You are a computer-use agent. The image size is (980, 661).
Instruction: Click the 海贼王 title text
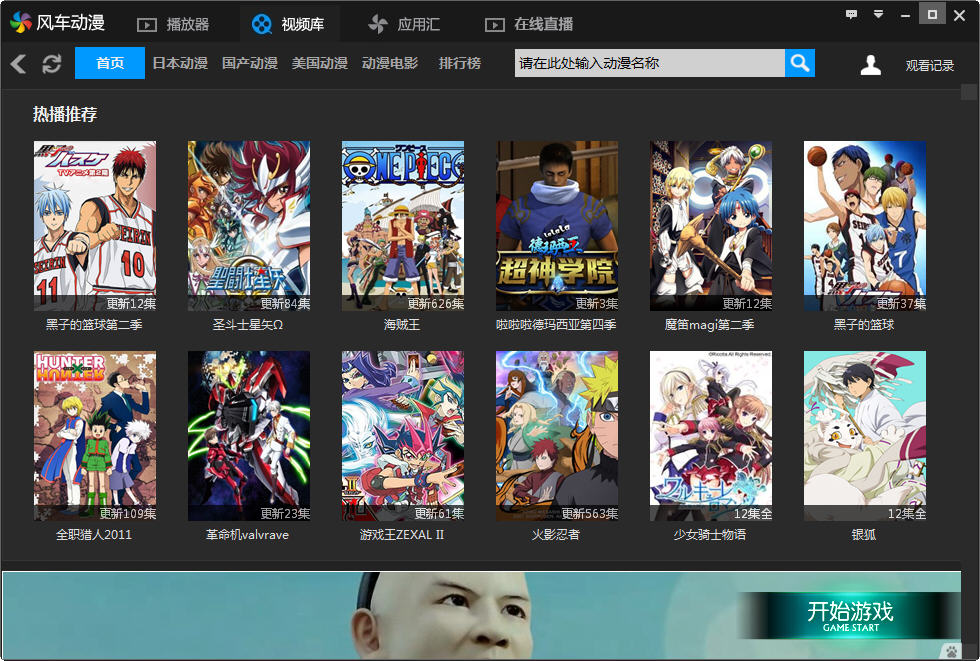402,325
